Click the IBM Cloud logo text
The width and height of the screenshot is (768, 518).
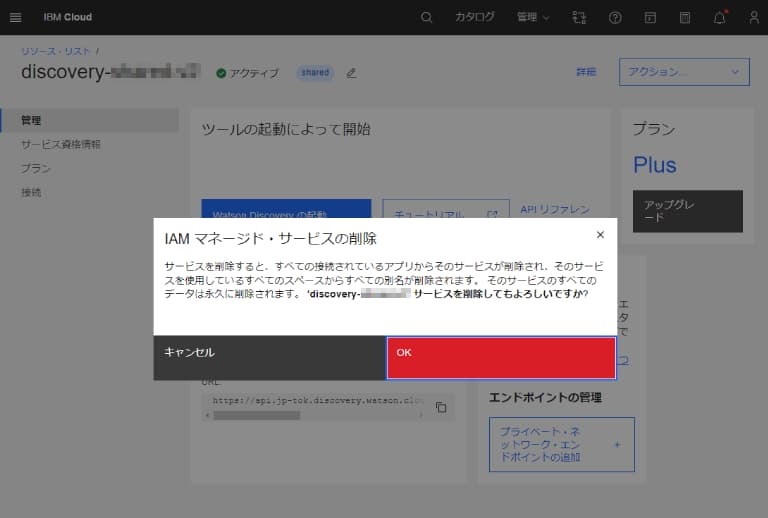coord(68,17)
